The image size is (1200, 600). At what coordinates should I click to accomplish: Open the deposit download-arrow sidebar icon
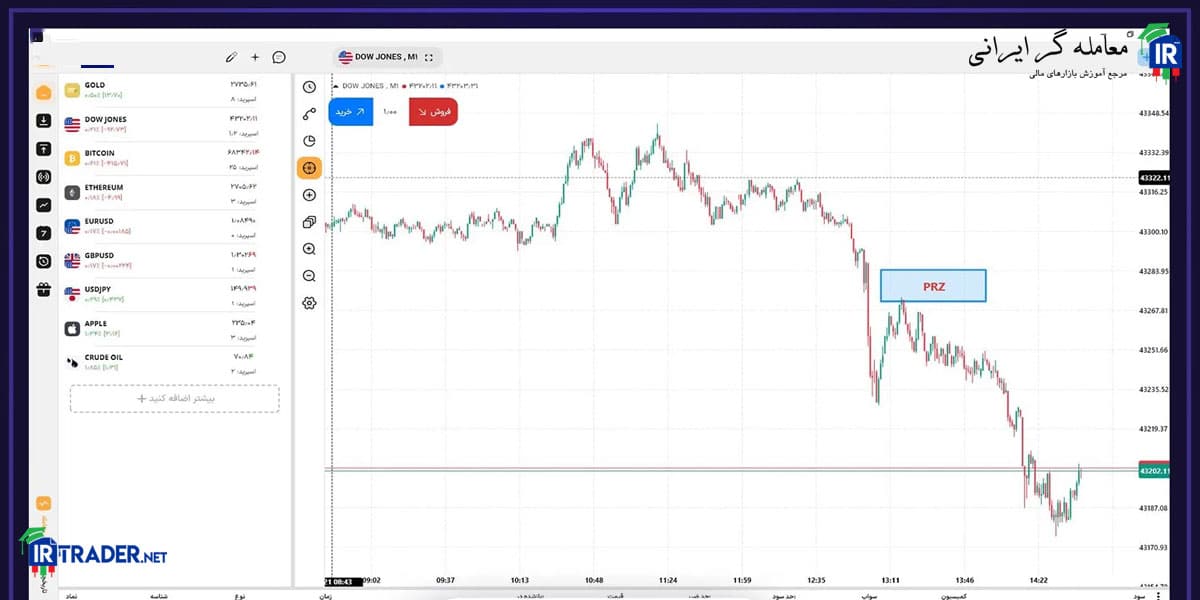tap(44, 121)
